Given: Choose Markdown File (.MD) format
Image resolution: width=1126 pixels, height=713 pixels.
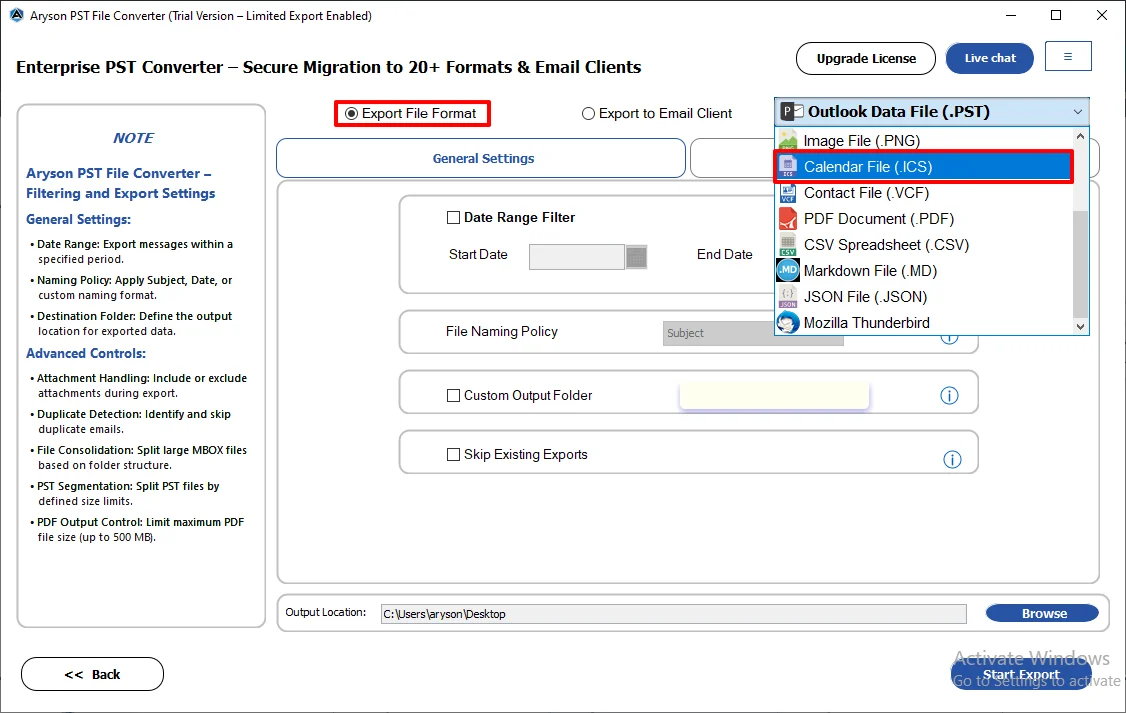Looking at the screenshot, I should 923,271.
